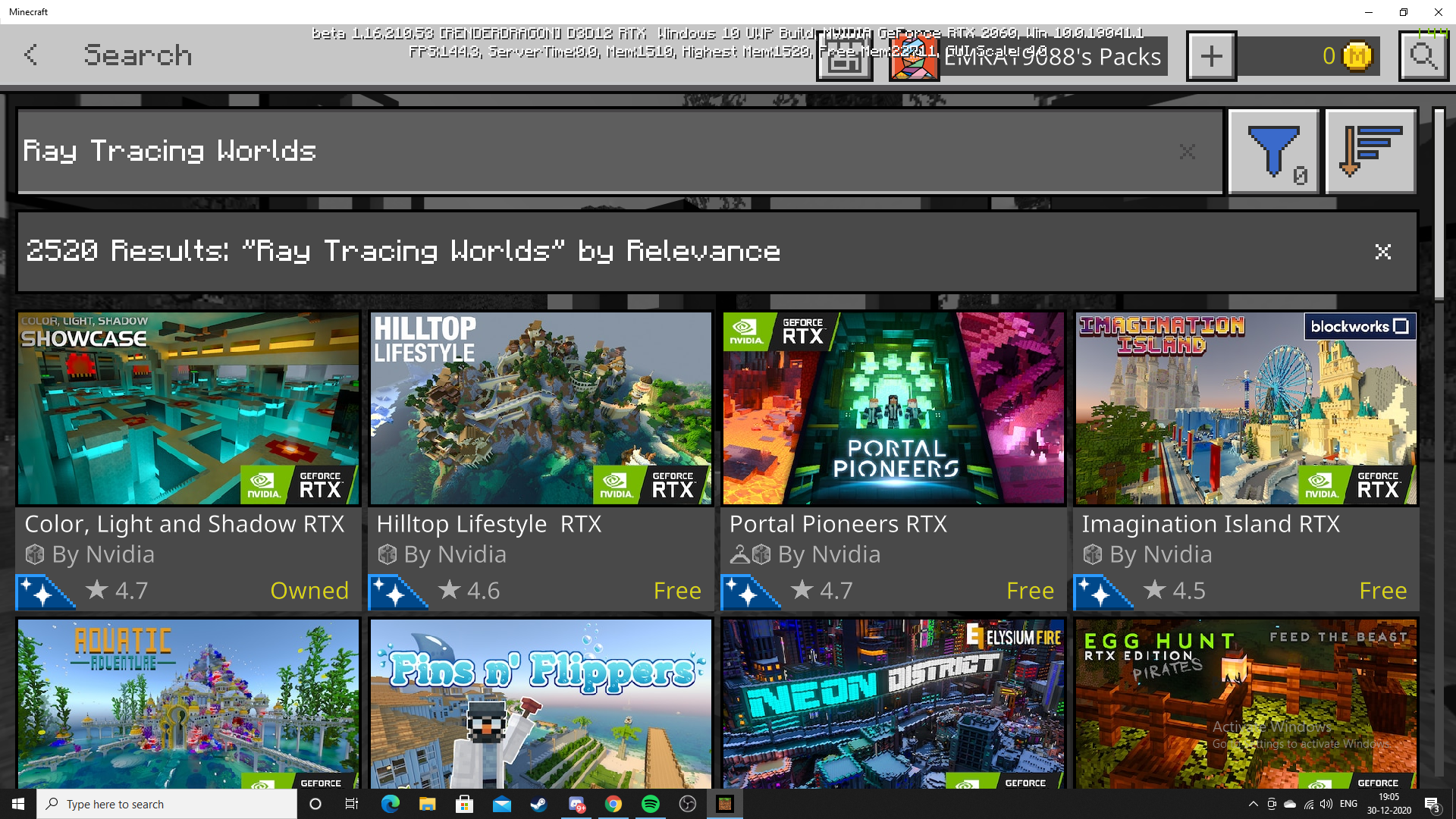
Task: Open the sort order menu icon
Action: (1370, 152)
